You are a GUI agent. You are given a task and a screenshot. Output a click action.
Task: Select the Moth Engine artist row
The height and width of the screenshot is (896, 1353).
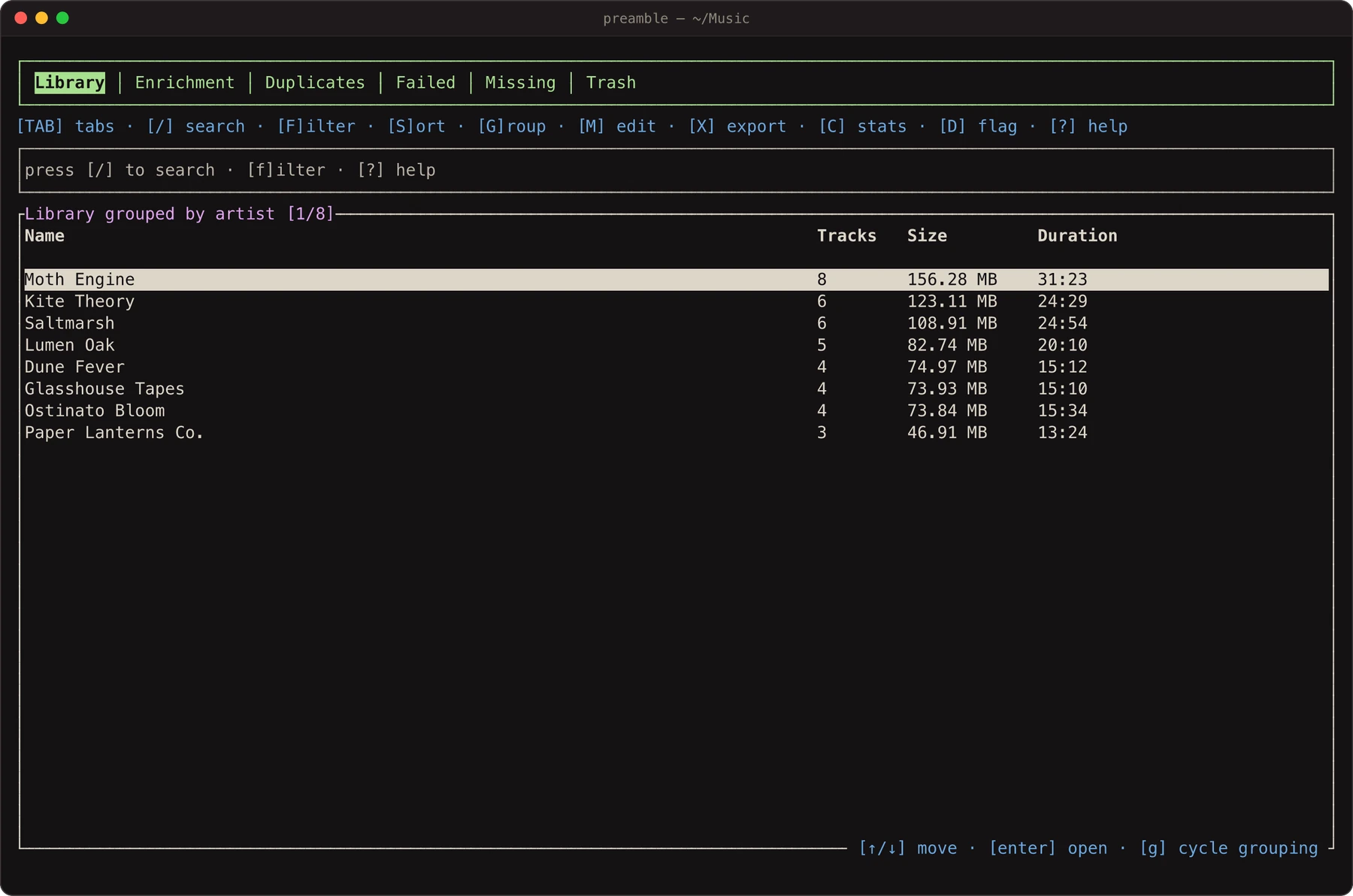click(676, 280)
